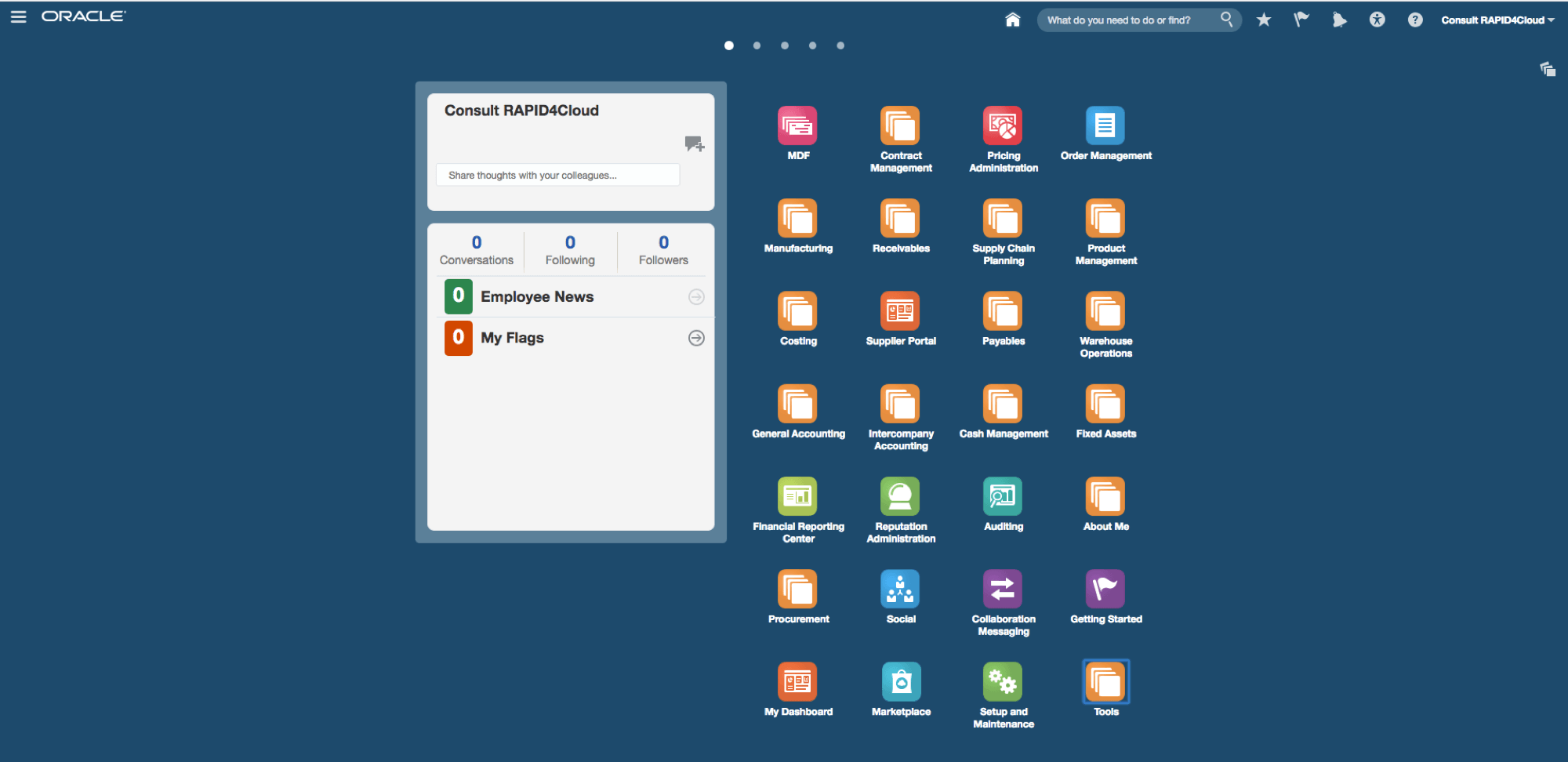Expand the Consult RAPID4Cloud user menu
Image resolution: width=1568 pixels, height=762 pixels.
(1497, 20)
